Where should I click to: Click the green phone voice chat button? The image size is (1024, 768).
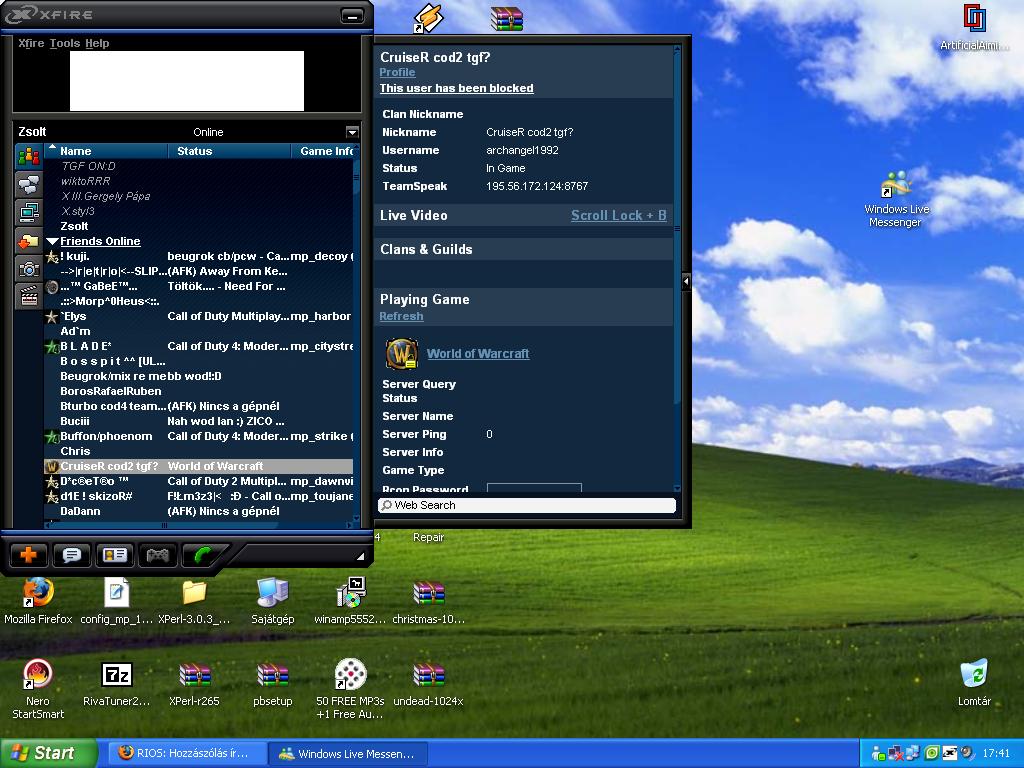tap(202, 555)
